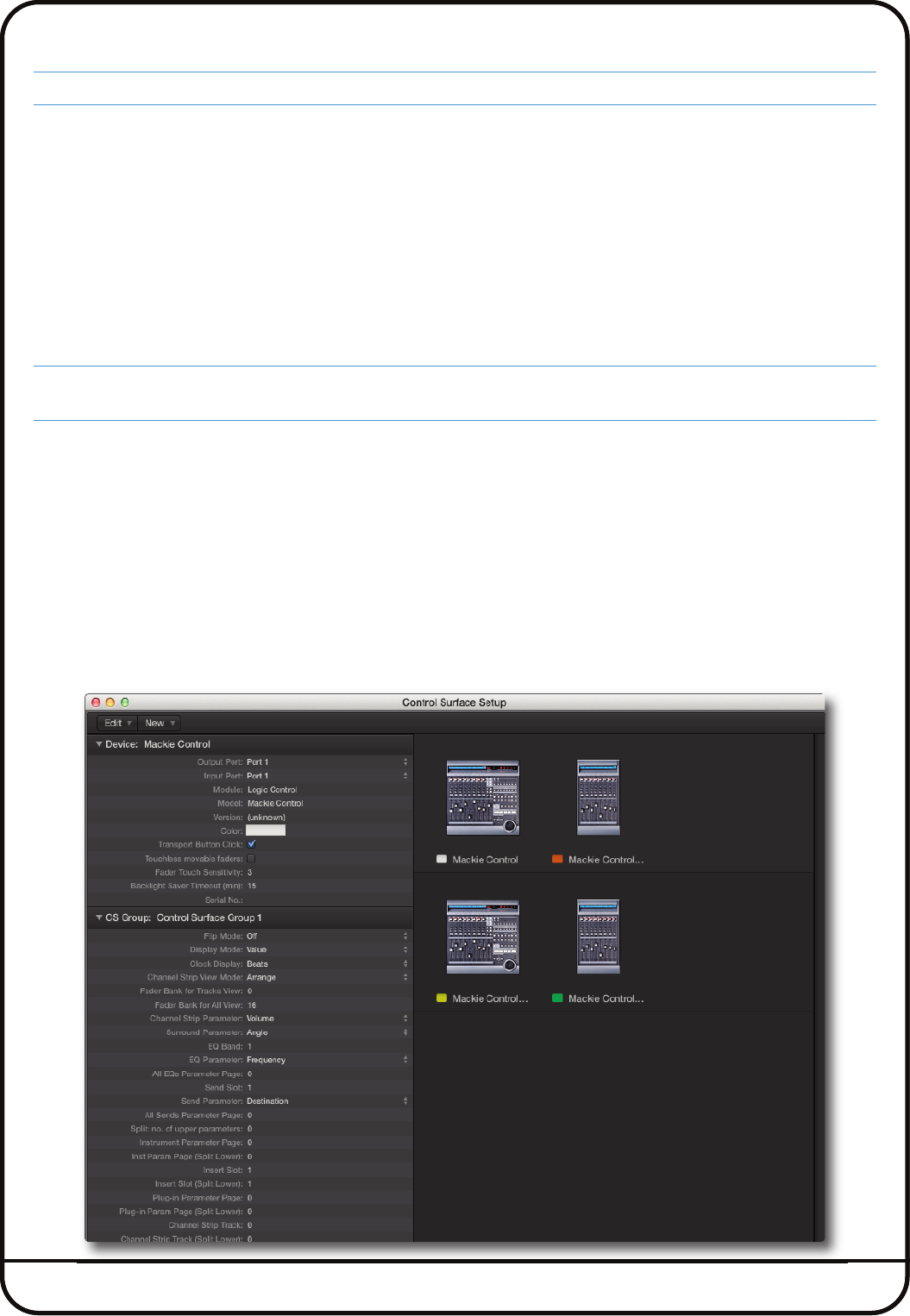Click the Model value Mackie Control

(275, 804)
